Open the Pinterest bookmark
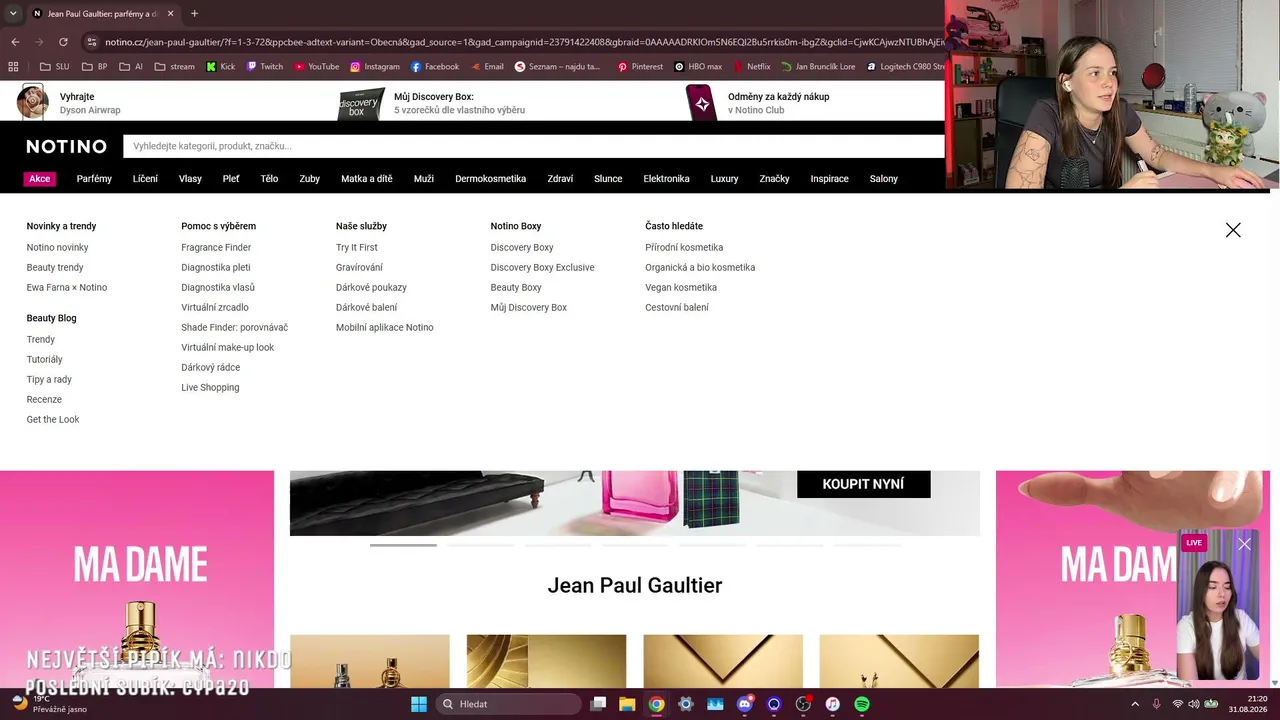Screen dimensions: 1280x720 click(x=640, y=67)
